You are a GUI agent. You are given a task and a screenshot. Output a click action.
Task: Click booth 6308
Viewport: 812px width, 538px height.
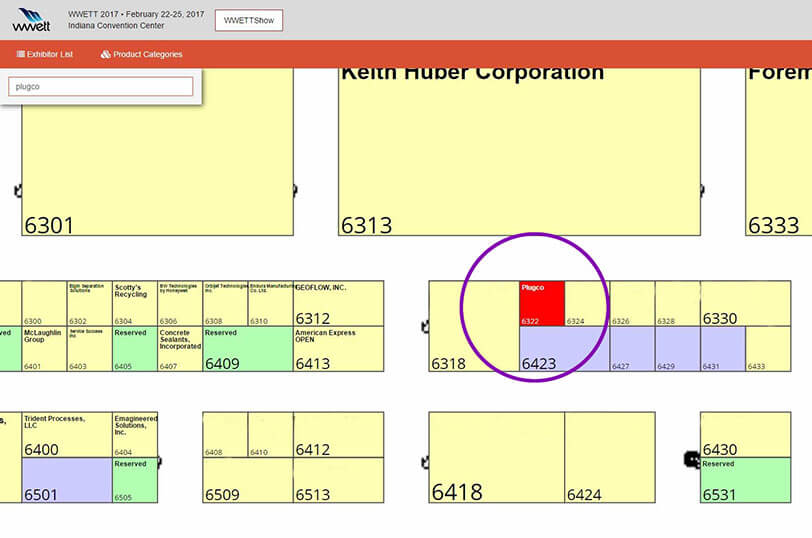point(225,303)
